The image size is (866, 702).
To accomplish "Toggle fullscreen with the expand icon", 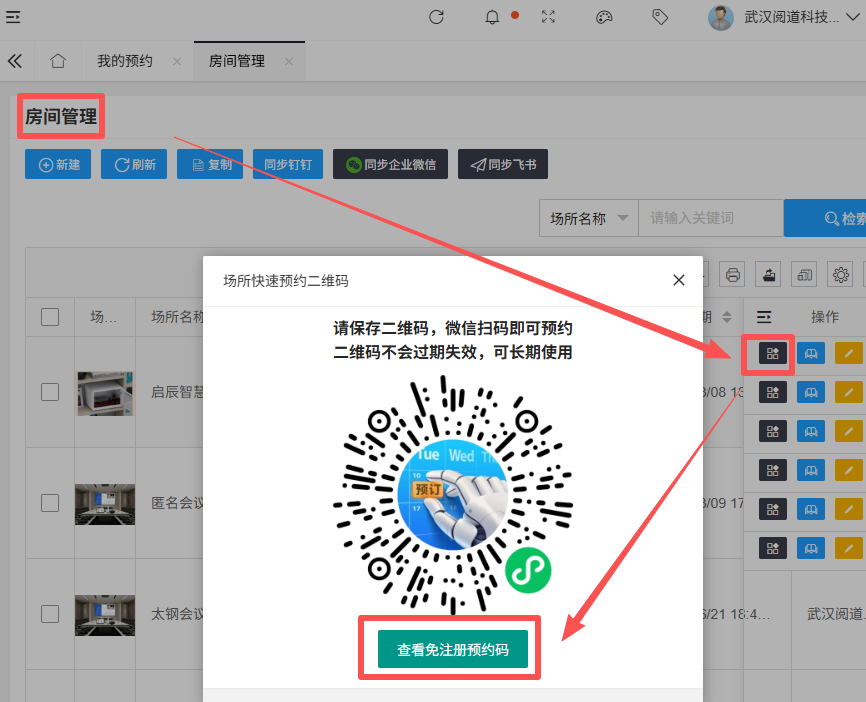I will pyautogui.click(x=548, y=17).
